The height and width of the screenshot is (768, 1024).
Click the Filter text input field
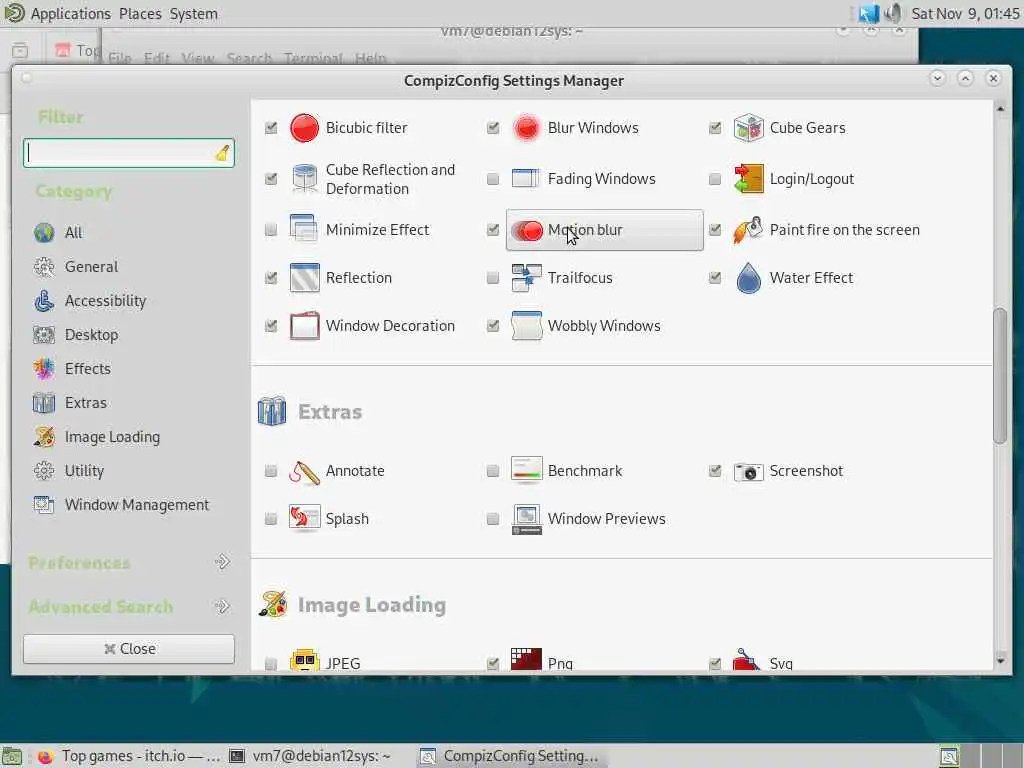tap(129, 153)
